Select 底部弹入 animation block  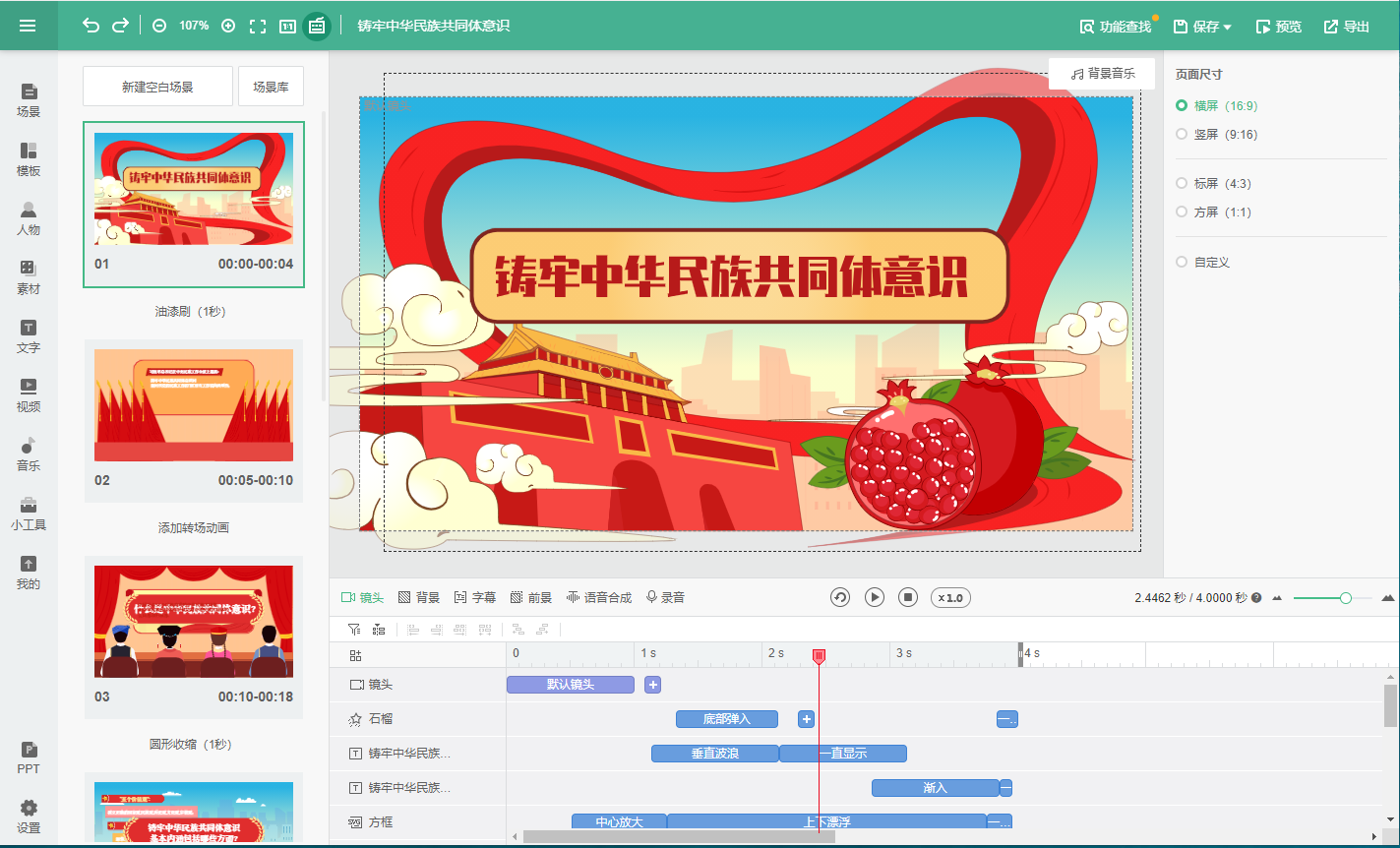tap(727, 719)
